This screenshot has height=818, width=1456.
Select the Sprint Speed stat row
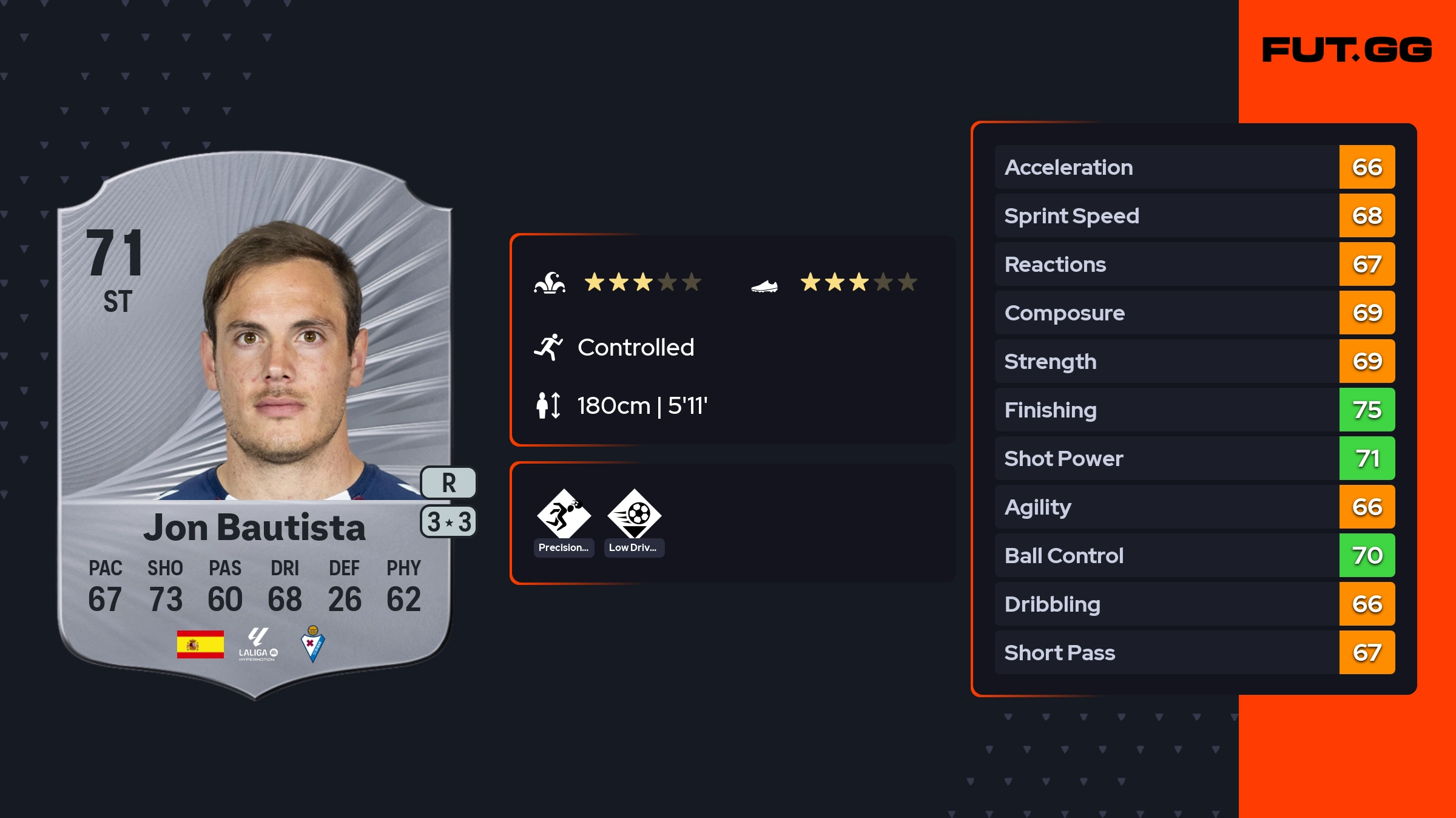[x=1166, y=216]
